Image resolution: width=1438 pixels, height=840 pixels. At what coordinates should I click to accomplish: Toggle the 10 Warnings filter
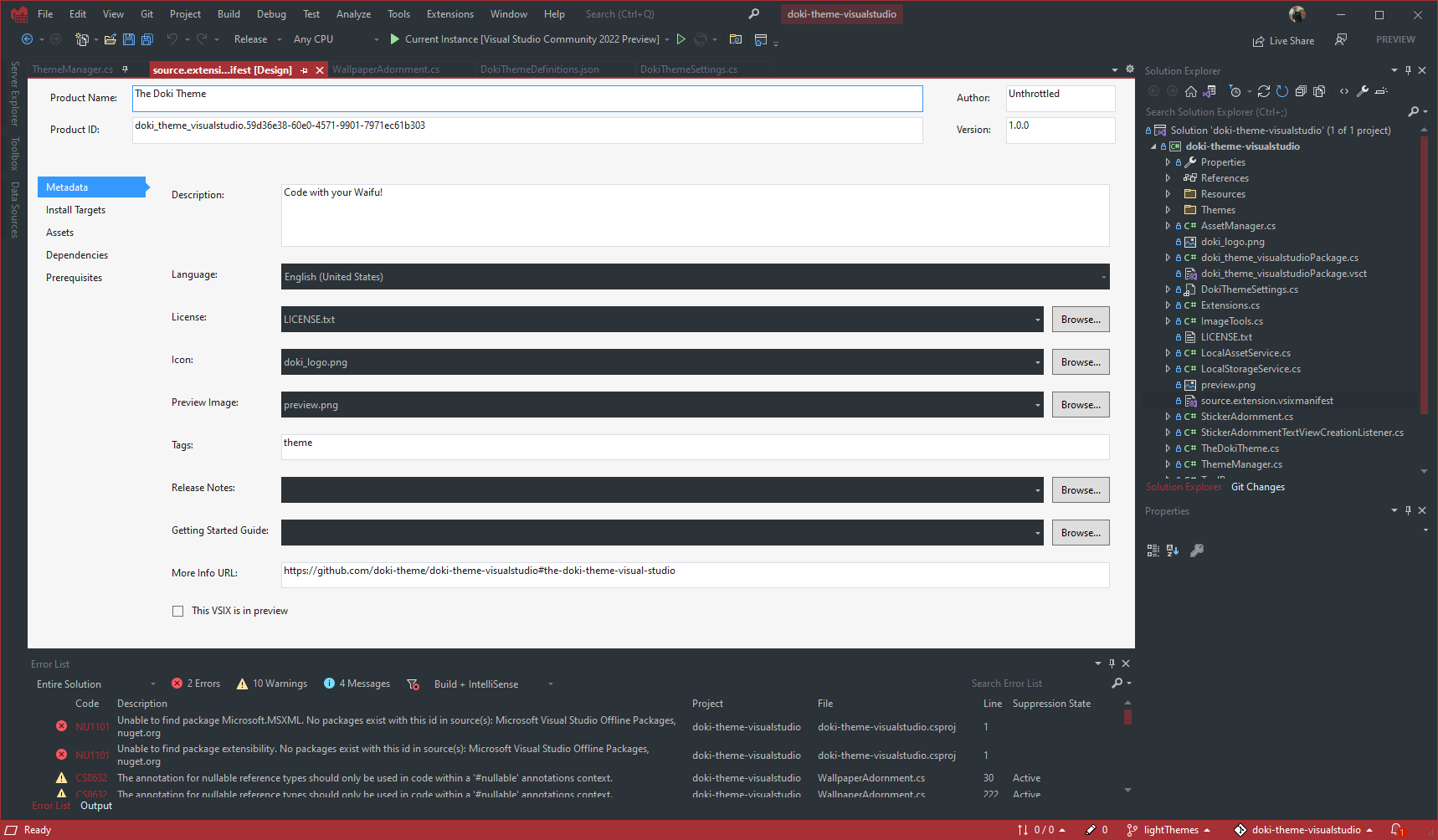point(272,684)
